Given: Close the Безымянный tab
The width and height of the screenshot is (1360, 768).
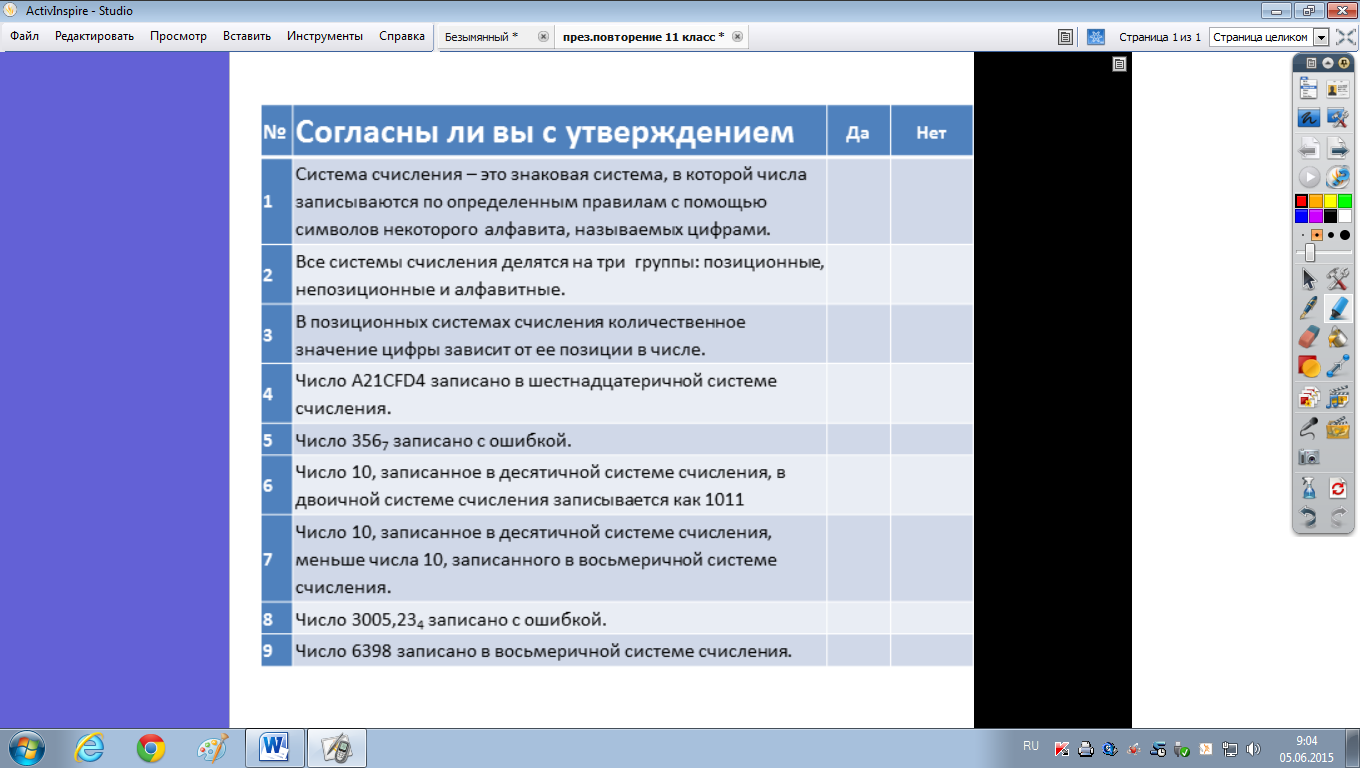Looking at the screenshot, I should click(x=543, y=37).
